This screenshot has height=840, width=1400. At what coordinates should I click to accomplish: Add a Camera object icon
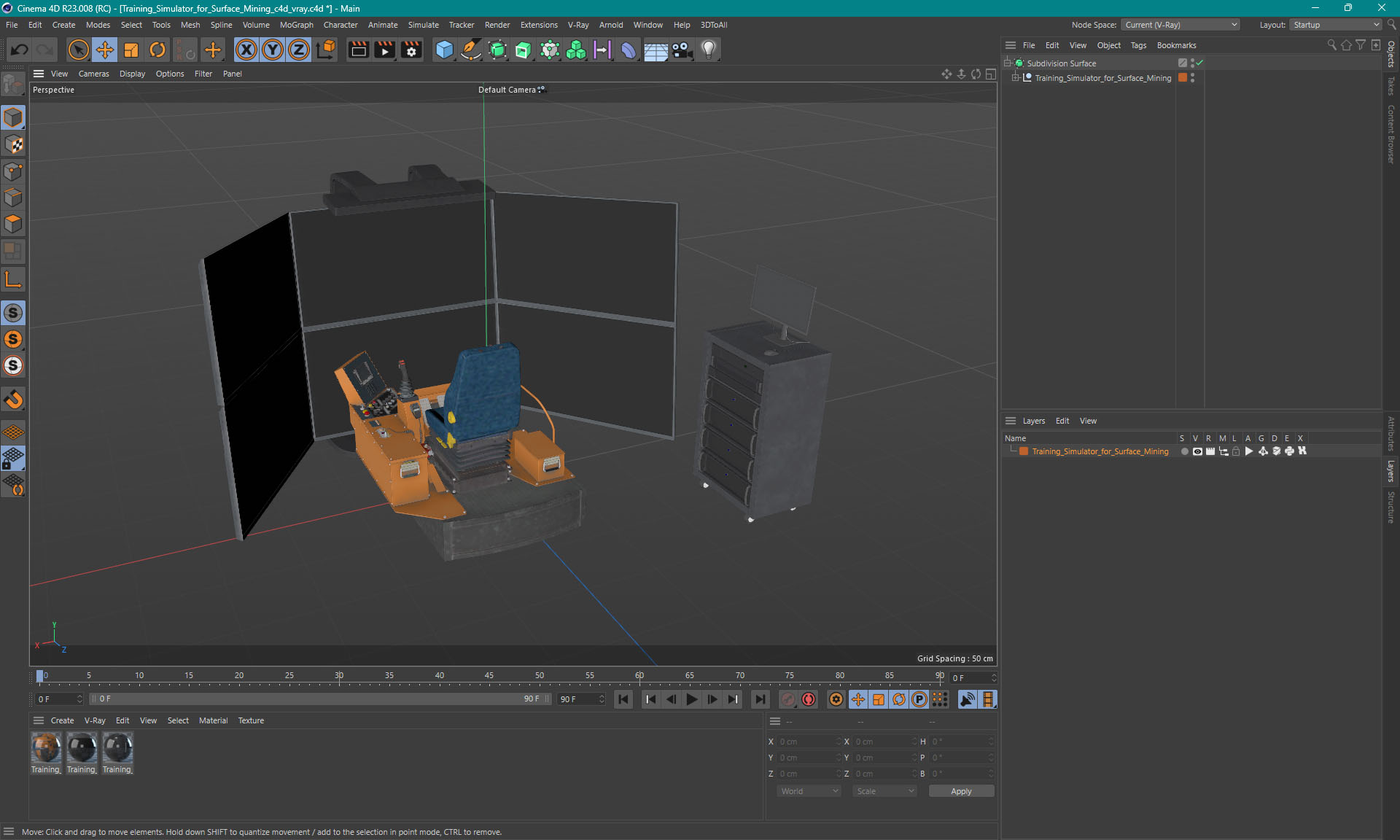(x=682, y=50)
